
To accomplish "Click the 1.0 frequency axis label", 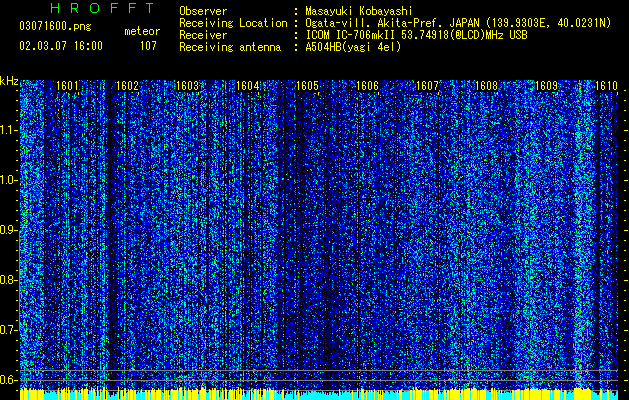I will pyautogui.click(x=8, y=180).
